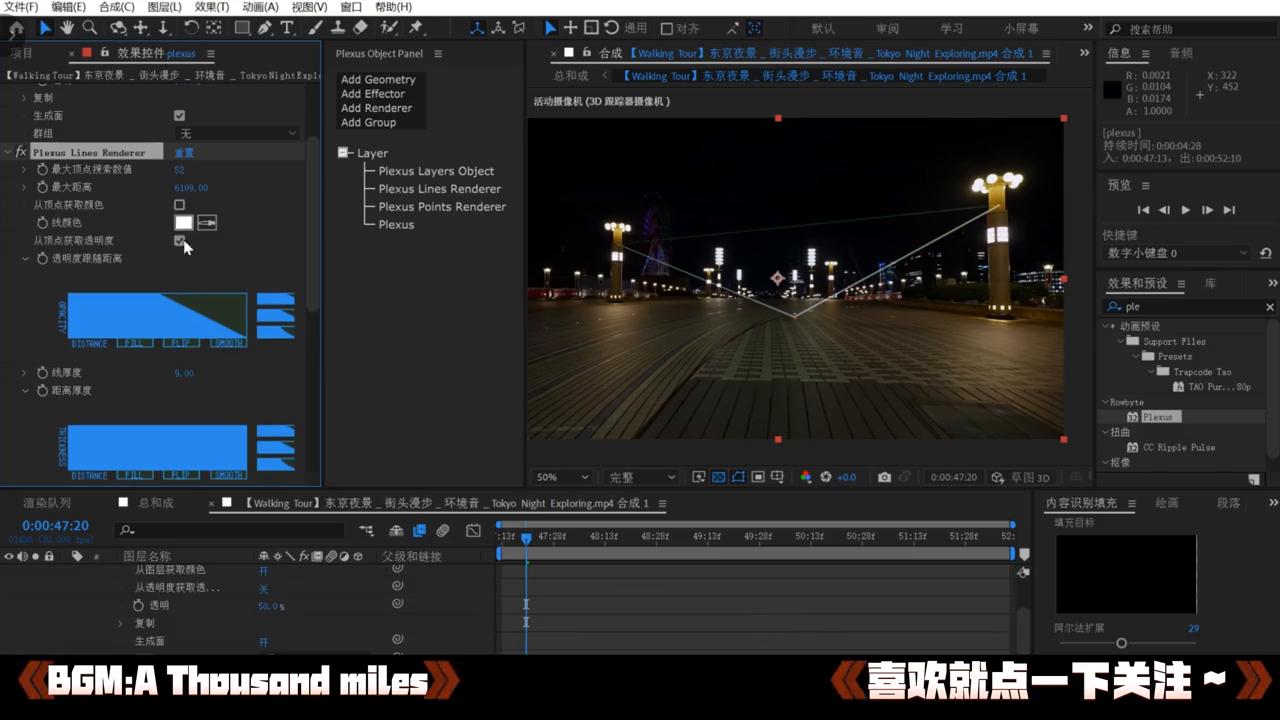The height and width of the screenshot is (720, 1280).
Task: Select the Zoom magnifier tool
Action: [x=90, y=28]
